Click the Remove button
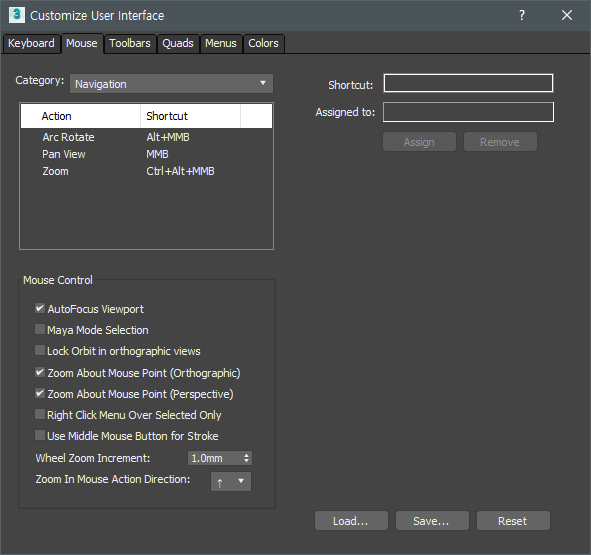 tap(500, 142)
